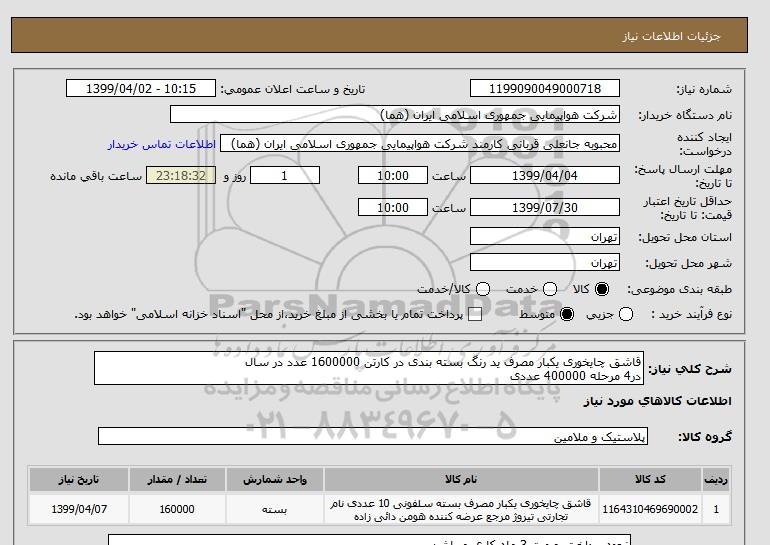The image size is (770, 545).
Task: Click the طبقه بندی موضوعی label
Action: (x=680, y=290)
